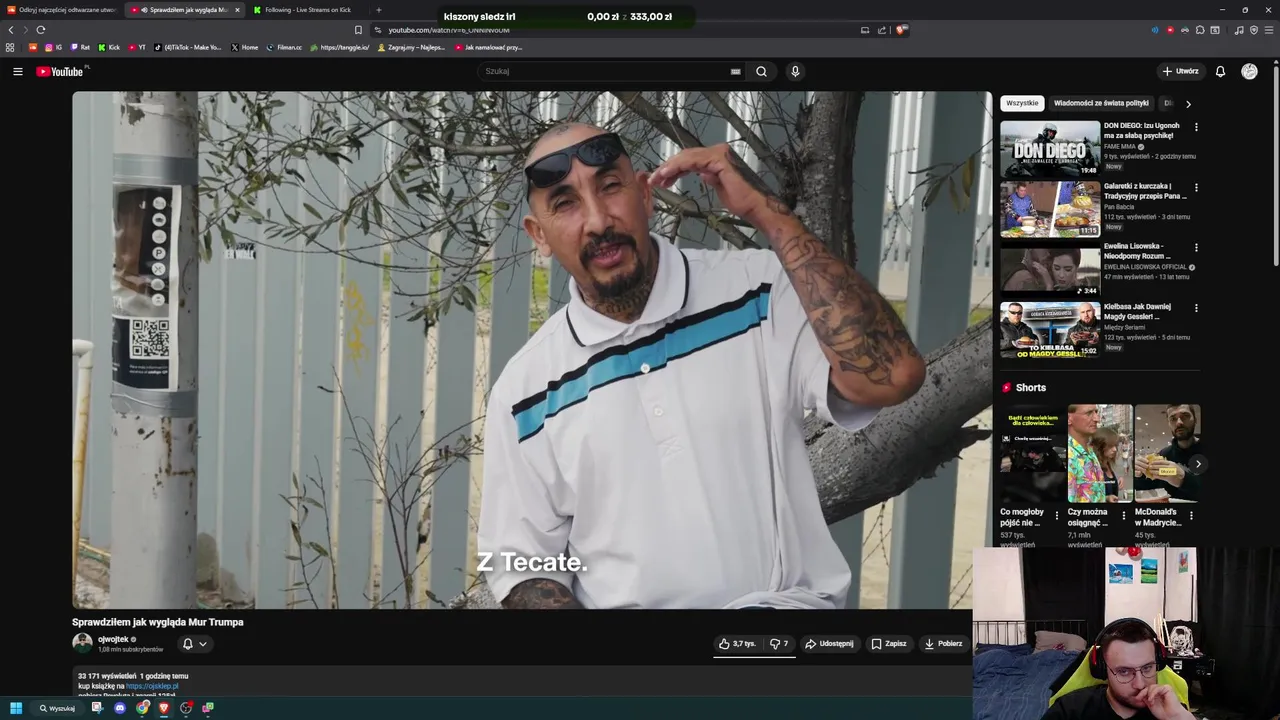
Task: Start voice search with microphone icon
Action: tap(795, 71)
